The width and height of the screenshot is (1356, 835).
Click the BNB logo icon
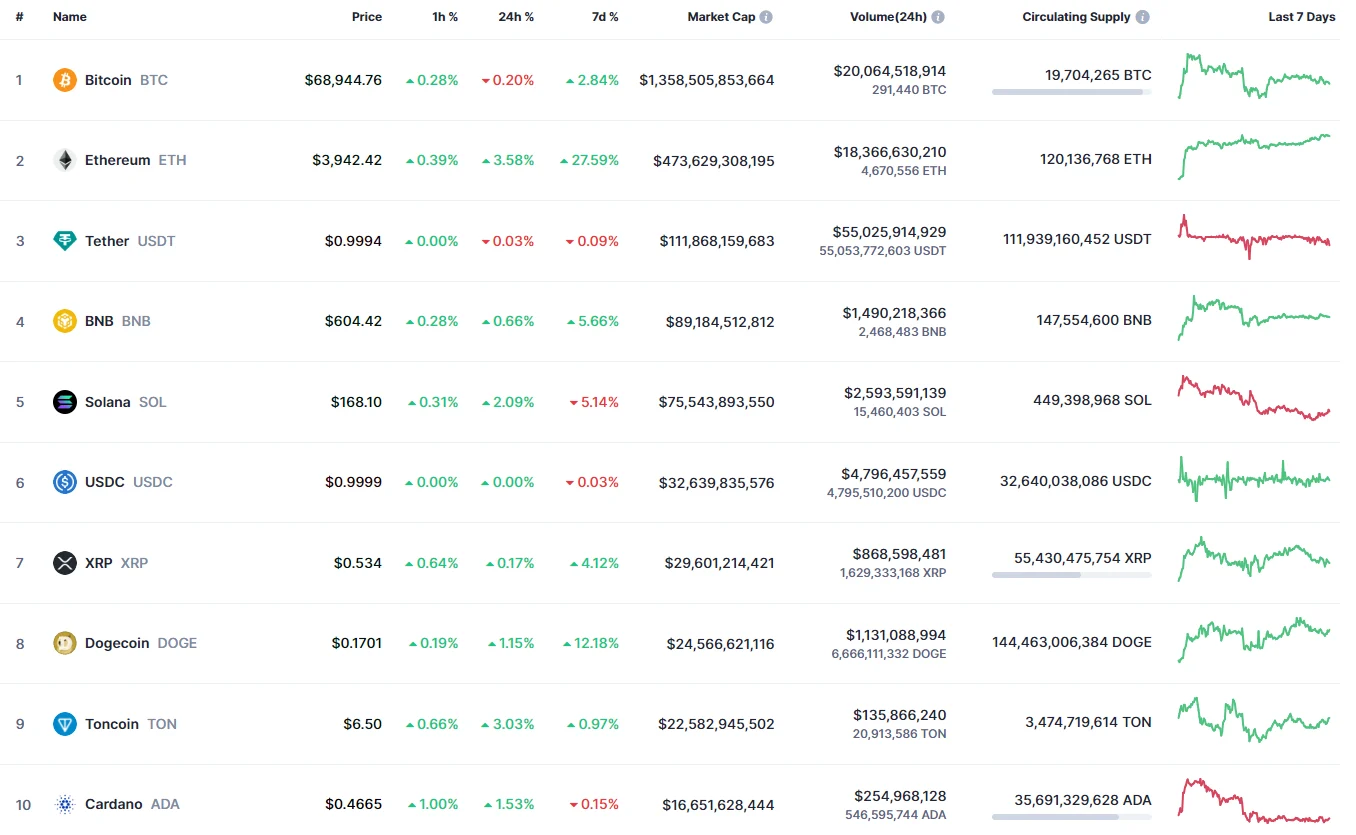click(65, 321)
